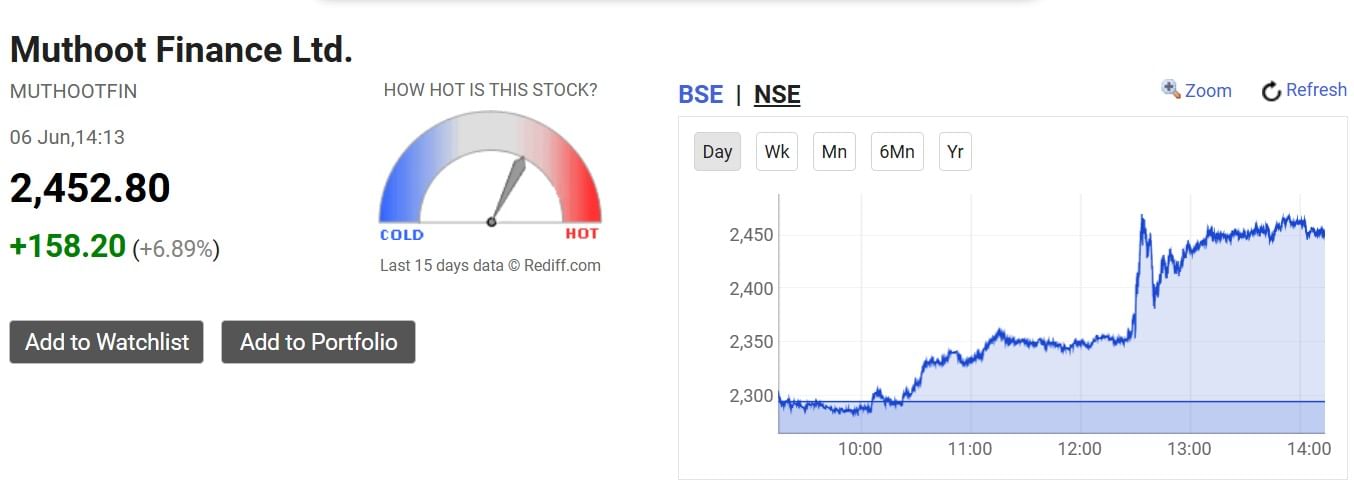This screenshot has width=1354, height=489.
Task: Click the gauge needle on the hotness meter
Action: tap(507, 189)
